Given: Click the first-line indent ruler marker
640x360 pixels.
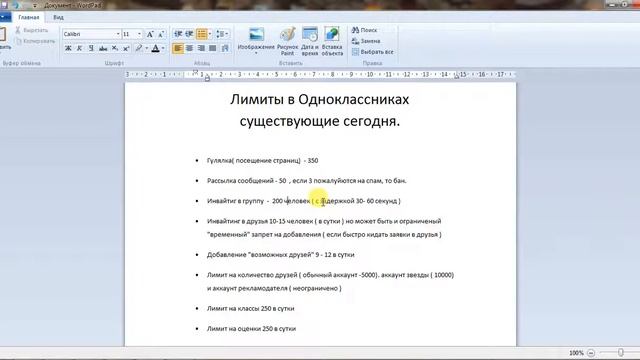Looking at the screenshot, I should [196, 72].
